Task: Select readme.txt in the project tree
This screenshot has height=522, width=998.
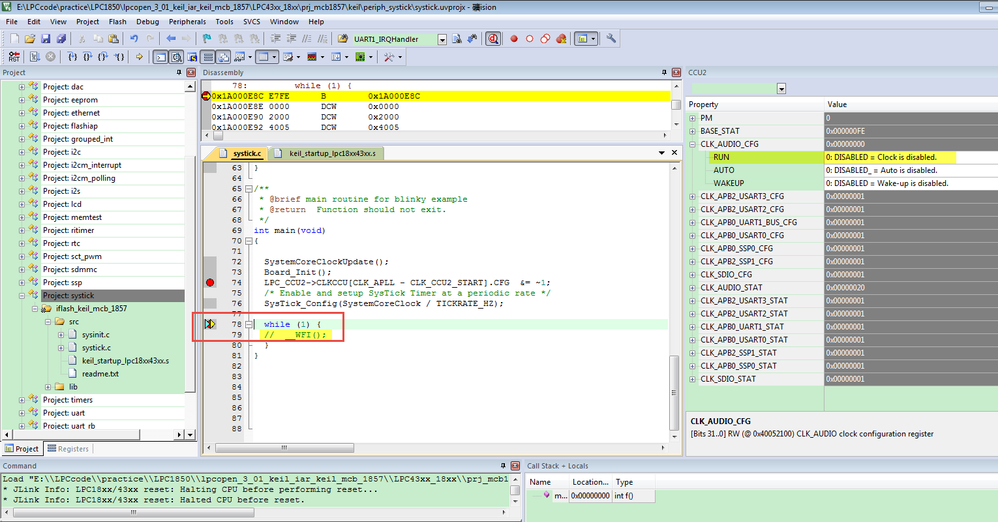Action: [100, 374]
